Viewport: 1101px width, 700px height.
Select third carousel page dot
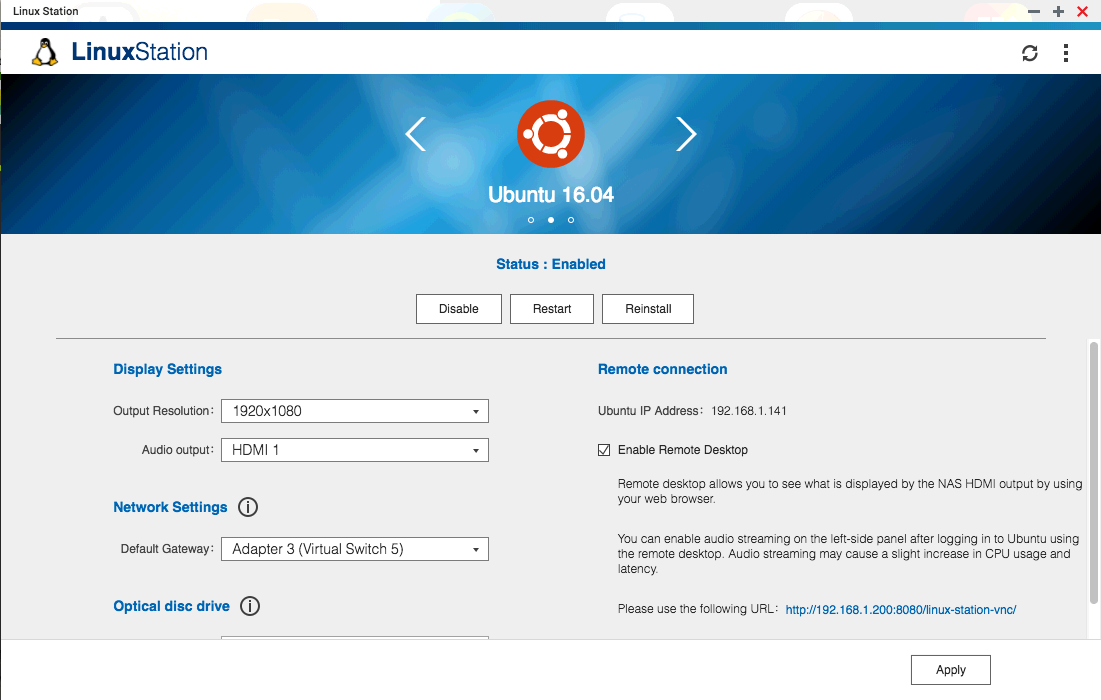click(x=571, y=220)
